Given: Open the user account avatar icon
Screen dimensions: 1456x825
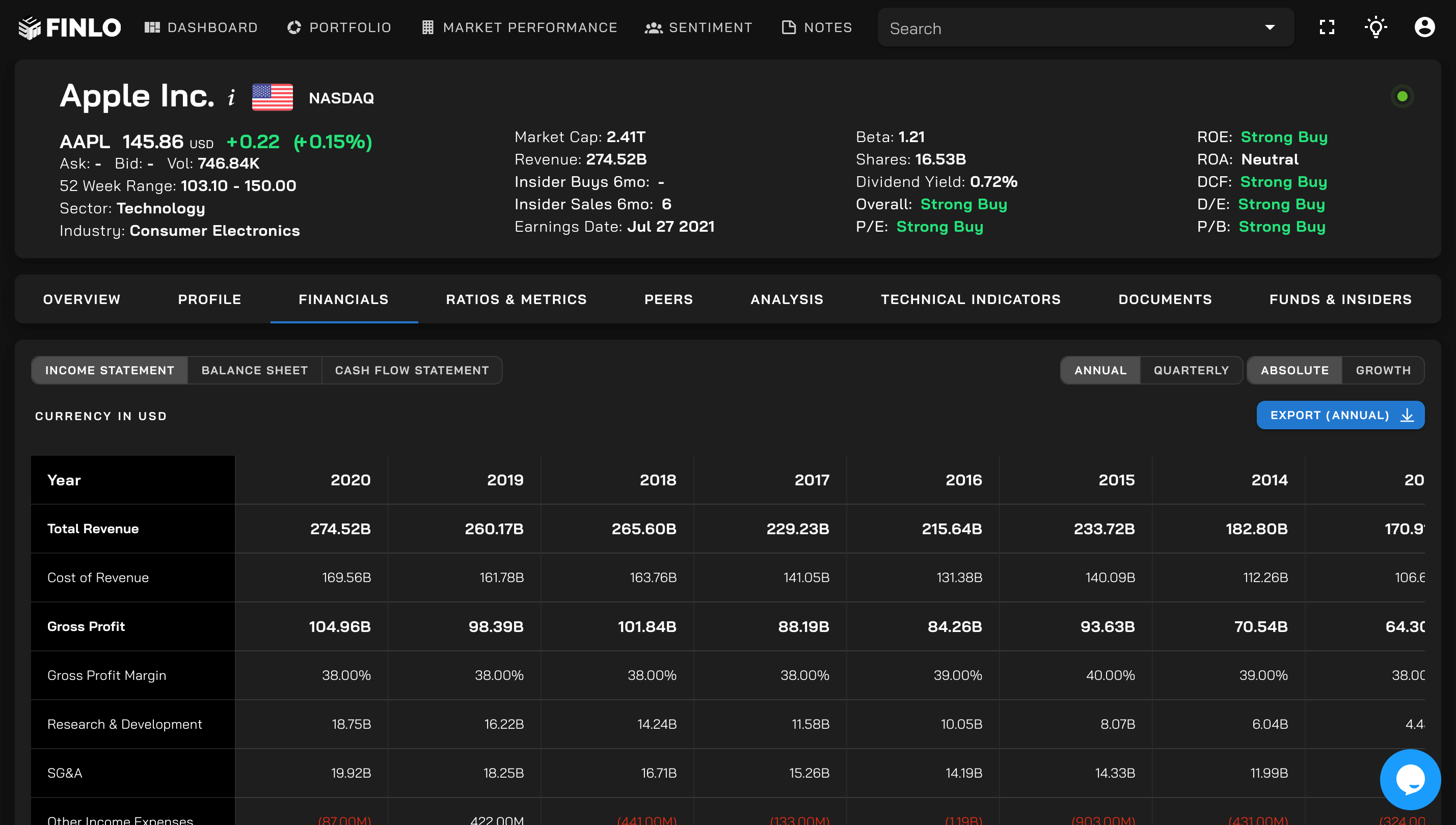Looking at the screenshot, I should pos(1424,27).
